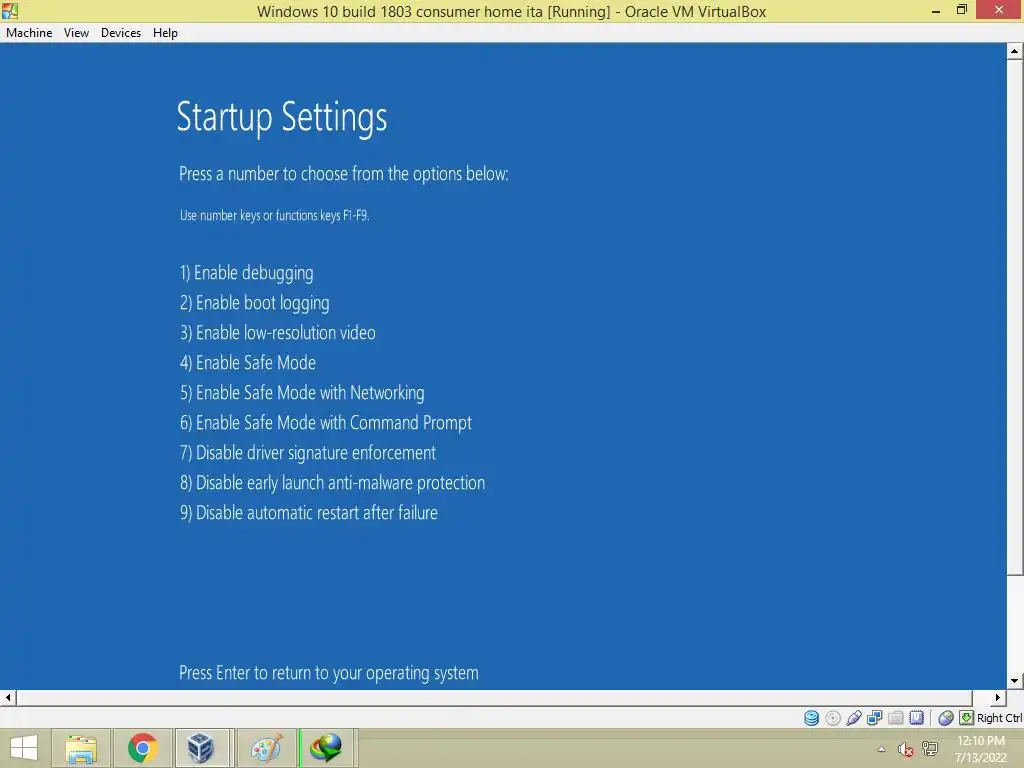1024x768 pixels.
Task: Open Paint from the taskbar
Action: coord(266,748)
